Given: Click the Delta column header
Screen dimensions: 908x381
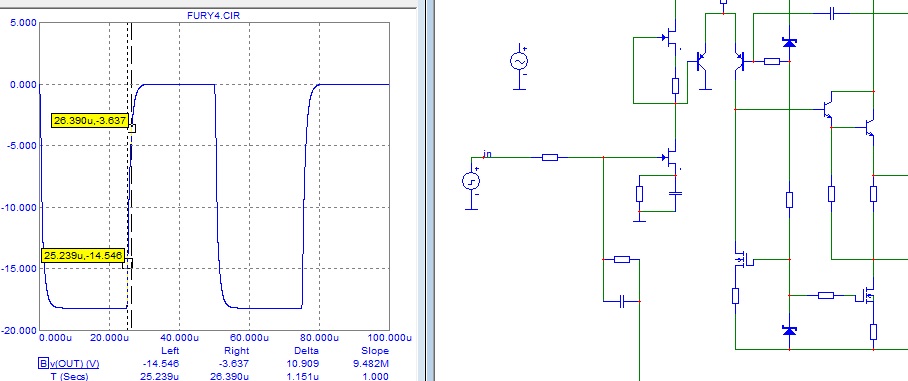Looking at the screenshot, I should point(306,350).
